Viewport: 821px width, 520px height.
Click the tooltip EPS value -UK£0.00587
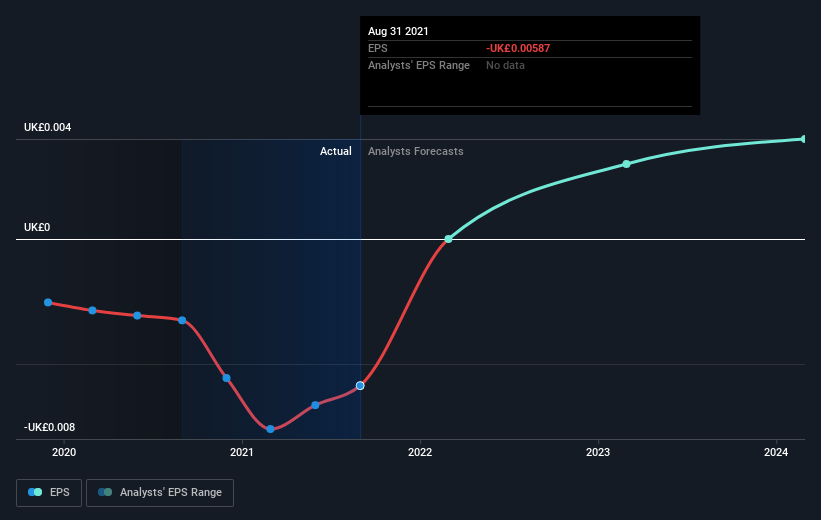point(518,48)
